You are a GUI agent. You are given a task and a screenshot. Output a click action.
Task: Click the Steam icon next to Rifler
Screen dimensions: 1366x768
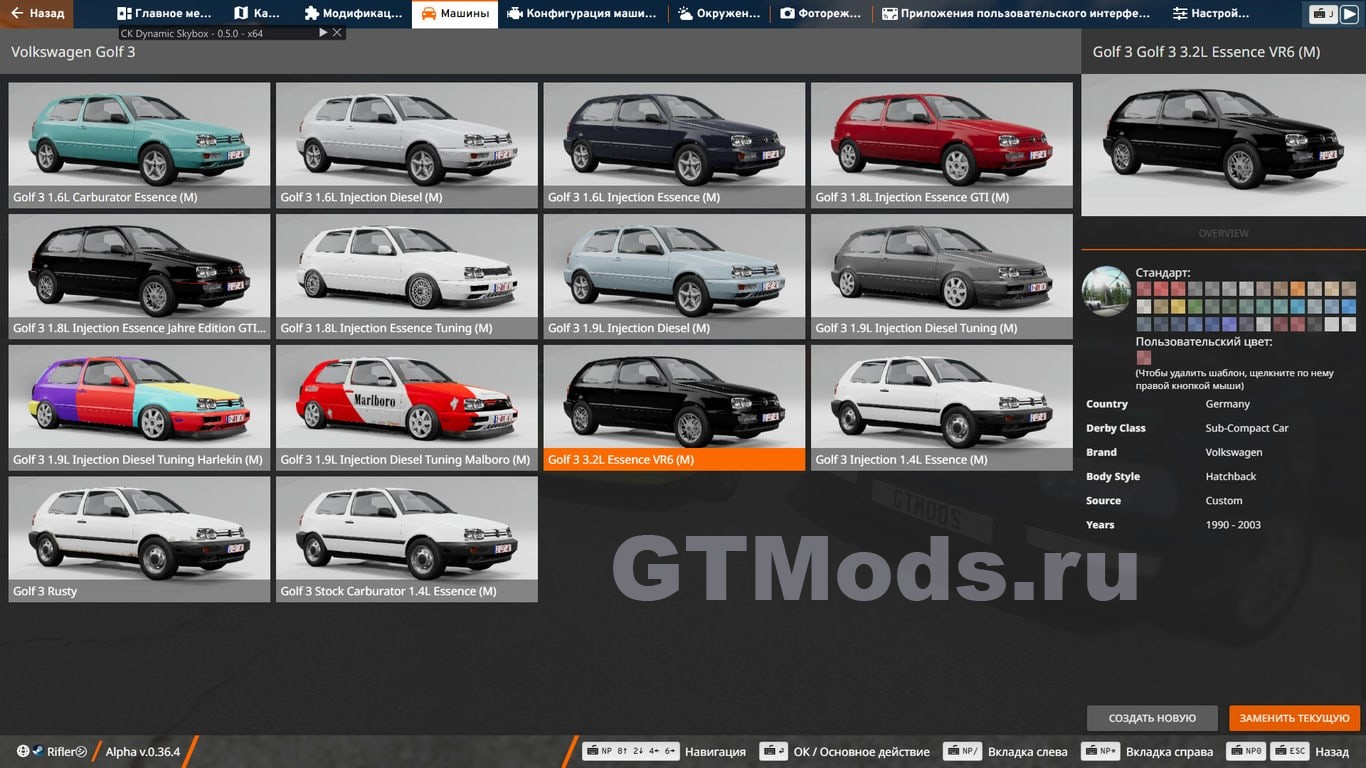[x=37, y=752]
